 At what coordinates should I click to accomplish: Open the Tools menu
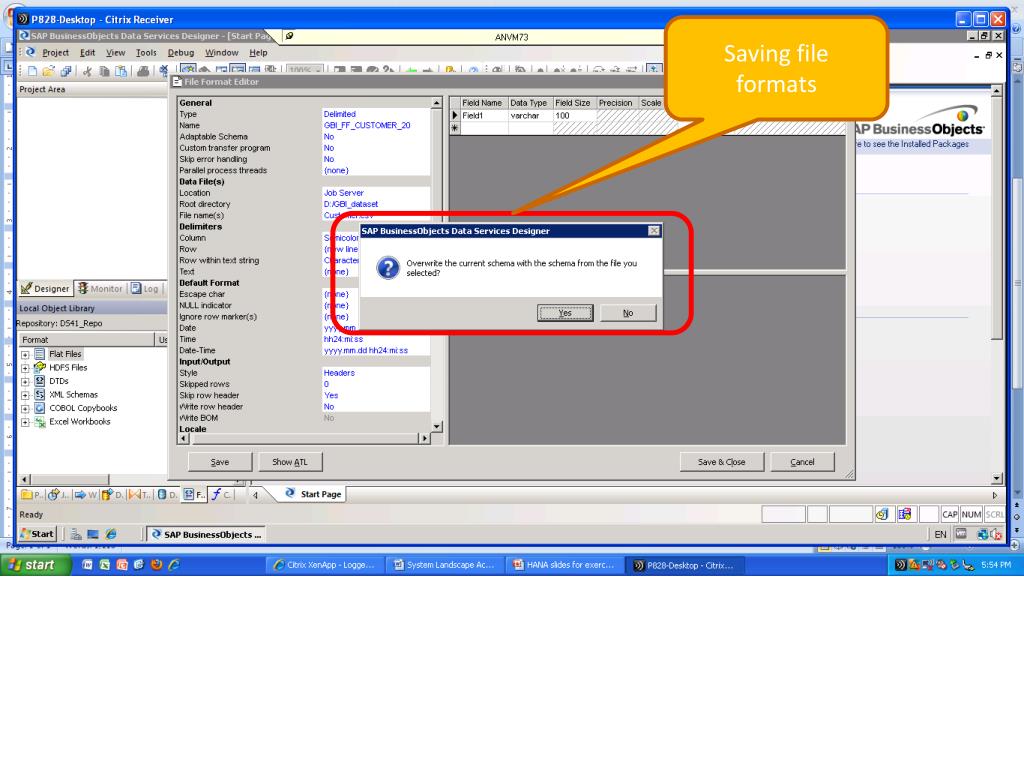coord(146,53)
